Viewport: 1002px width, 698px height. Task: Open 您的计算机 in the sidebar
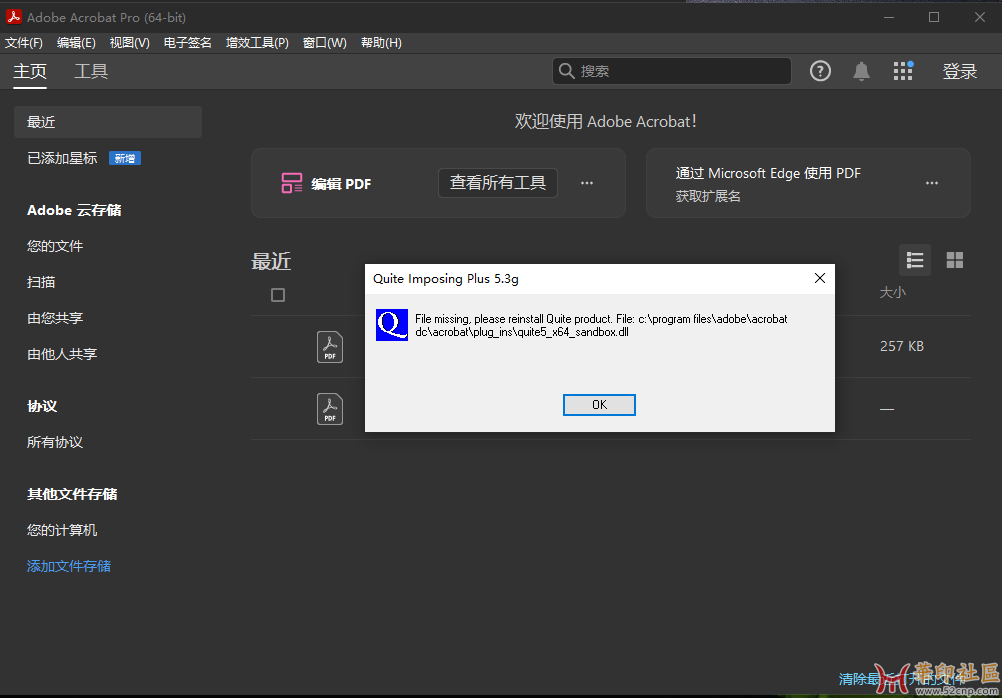tap(62, 530)
